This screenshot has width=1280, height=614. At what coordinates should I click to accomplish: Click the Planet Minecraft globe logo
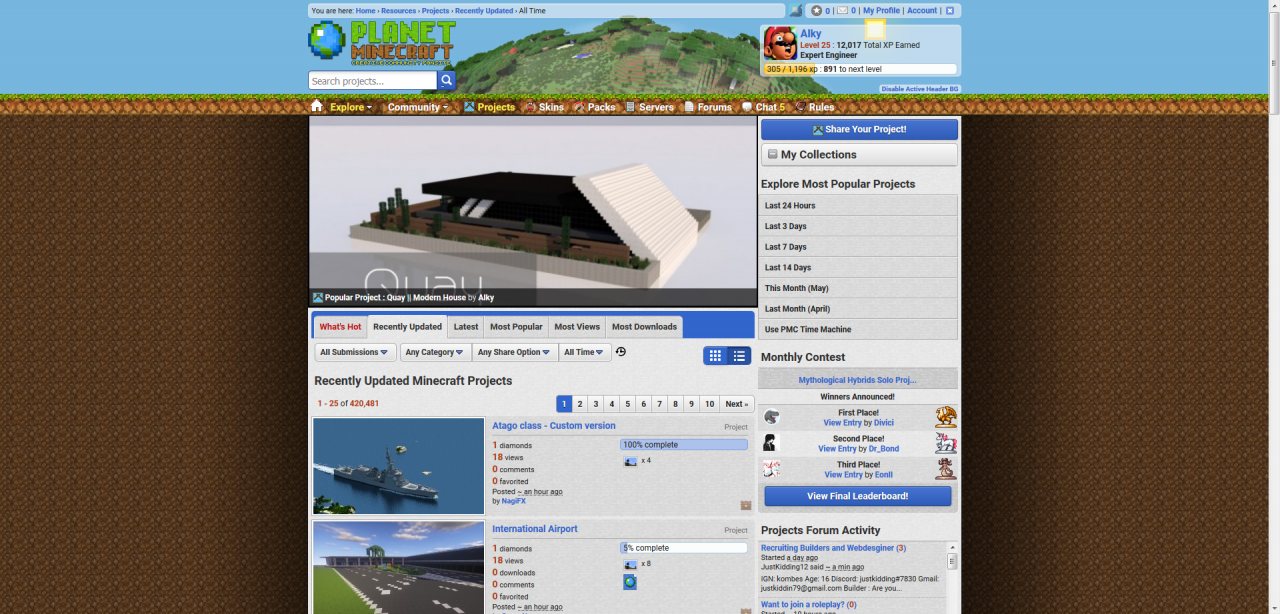(x=326, y=42)
